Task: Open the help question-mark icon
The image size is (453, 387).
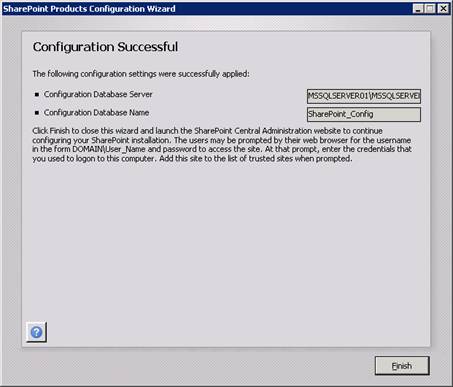Action: (x=36, y=332)
